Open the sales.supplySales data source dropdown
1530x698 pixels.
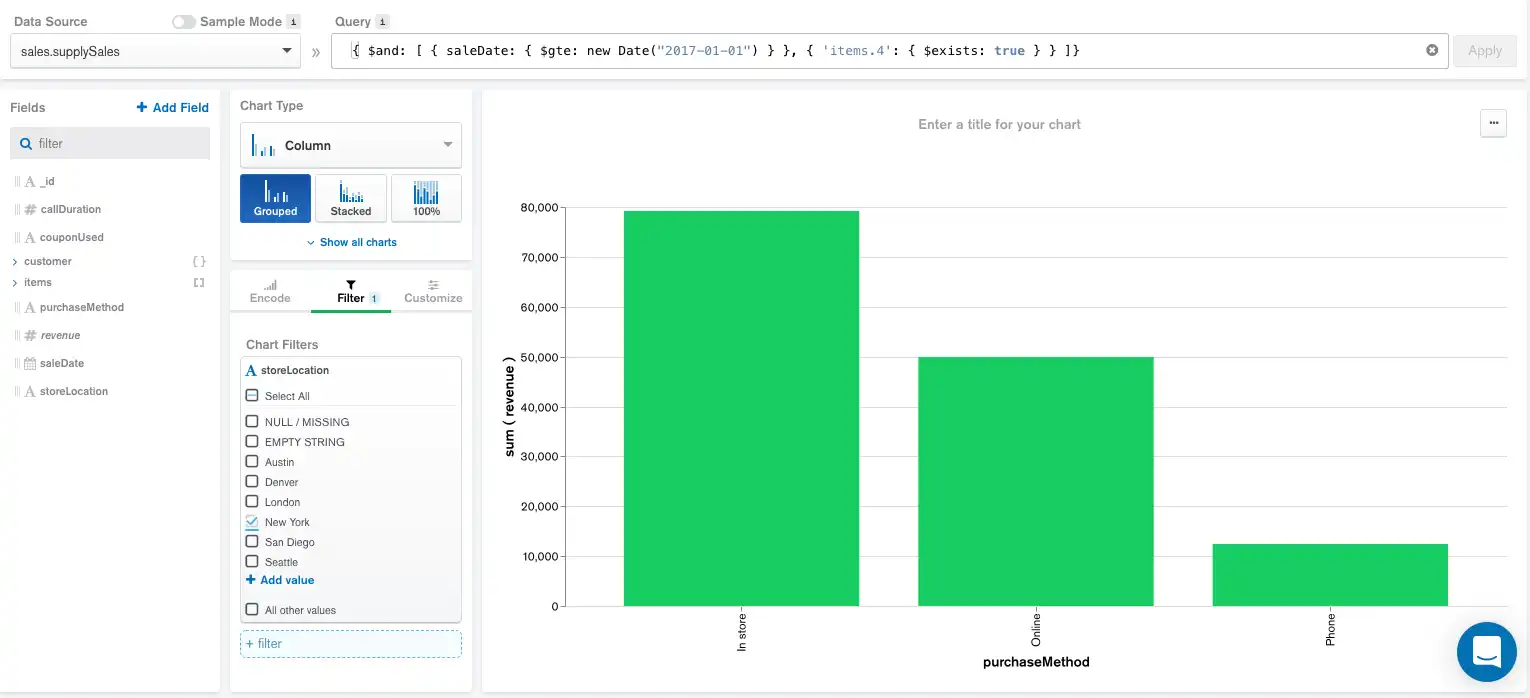[x=155, y=51]
